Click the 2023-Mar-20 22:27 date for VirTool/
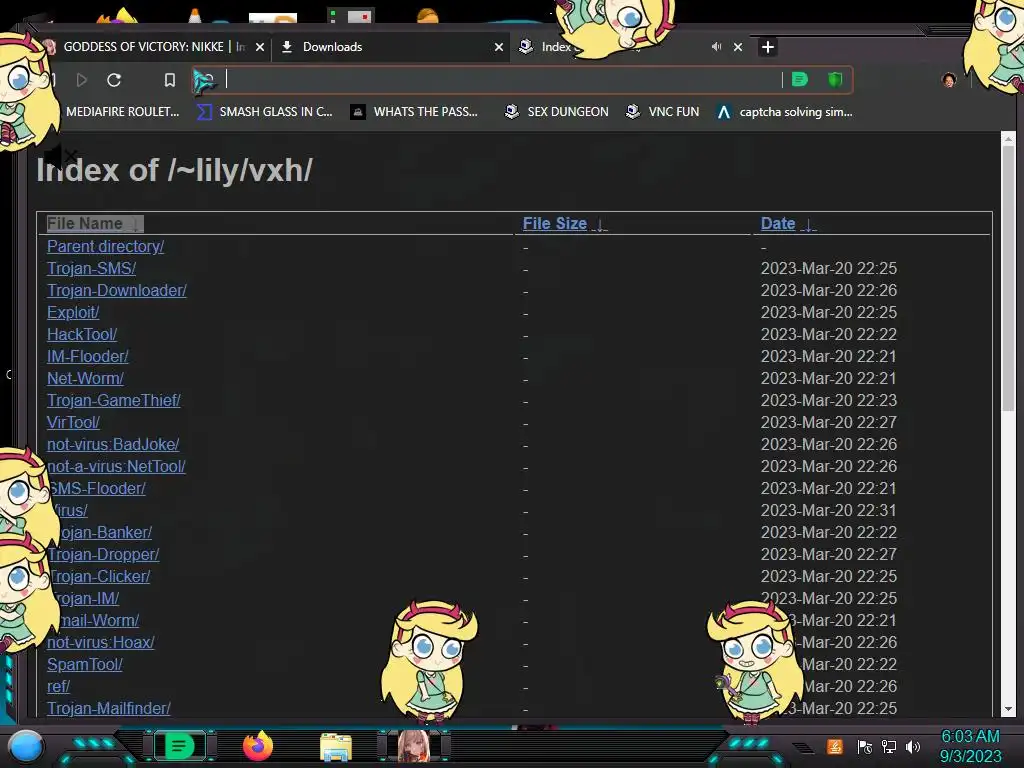The image size is (1024, 768). click(829, 423)
